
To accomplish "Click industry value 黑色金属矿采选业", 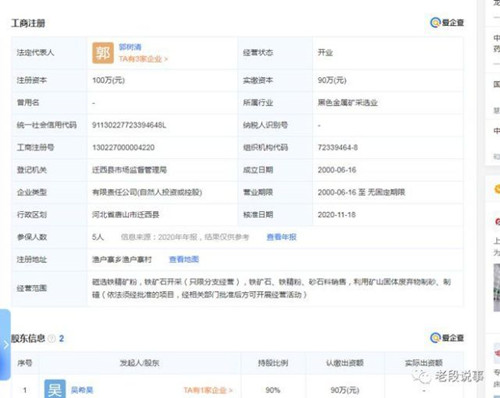I will (347, 103).
